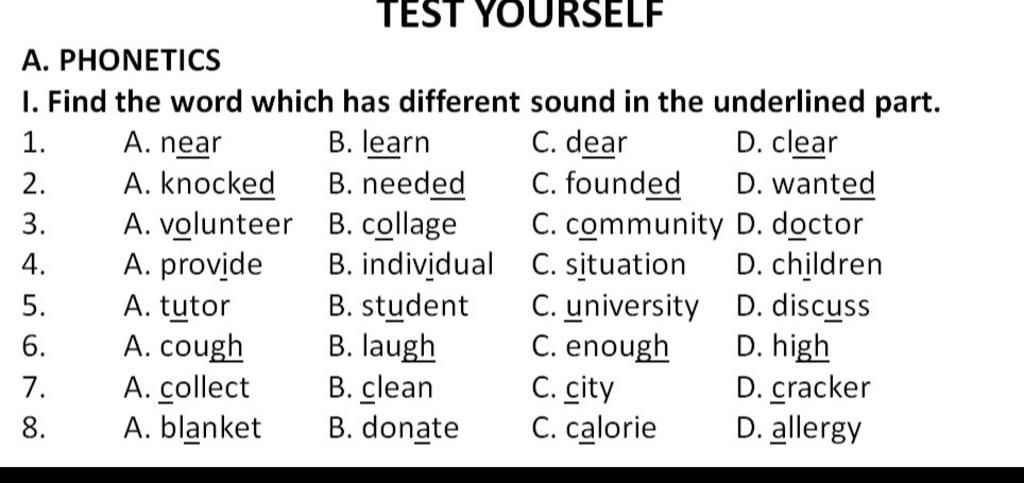Select A. near in question 1

172,142
